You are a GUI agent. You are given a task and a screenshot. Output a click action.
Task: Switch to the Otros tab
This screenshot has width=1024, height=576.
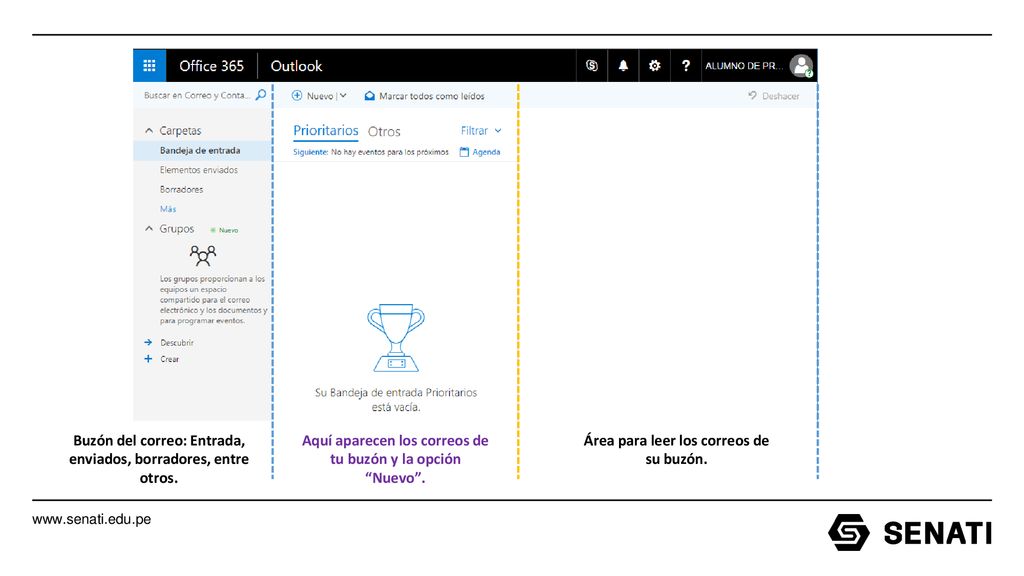[x=384, y=131]
